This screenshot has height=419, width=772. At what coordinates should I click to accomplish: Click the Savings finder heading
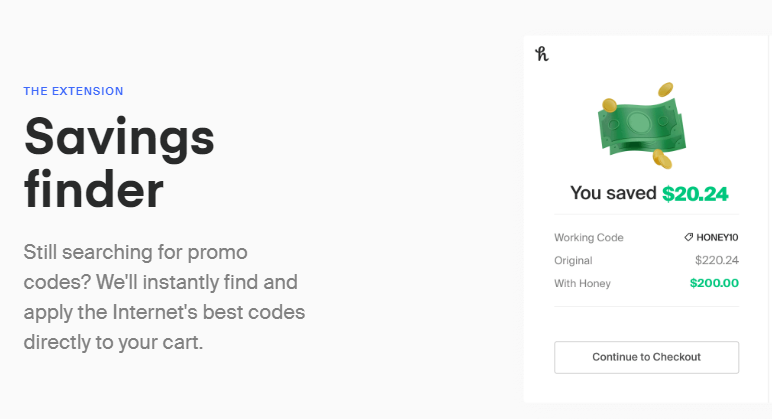119,162
